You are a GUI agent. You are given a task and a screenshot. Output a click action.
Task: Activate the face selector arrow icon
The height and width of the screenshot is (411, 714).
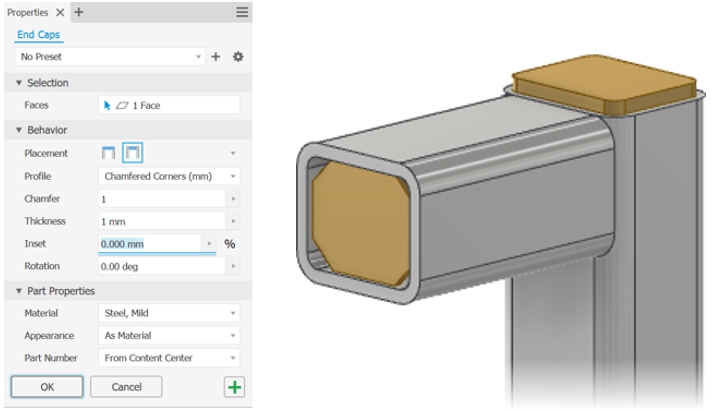coord(107,105)
